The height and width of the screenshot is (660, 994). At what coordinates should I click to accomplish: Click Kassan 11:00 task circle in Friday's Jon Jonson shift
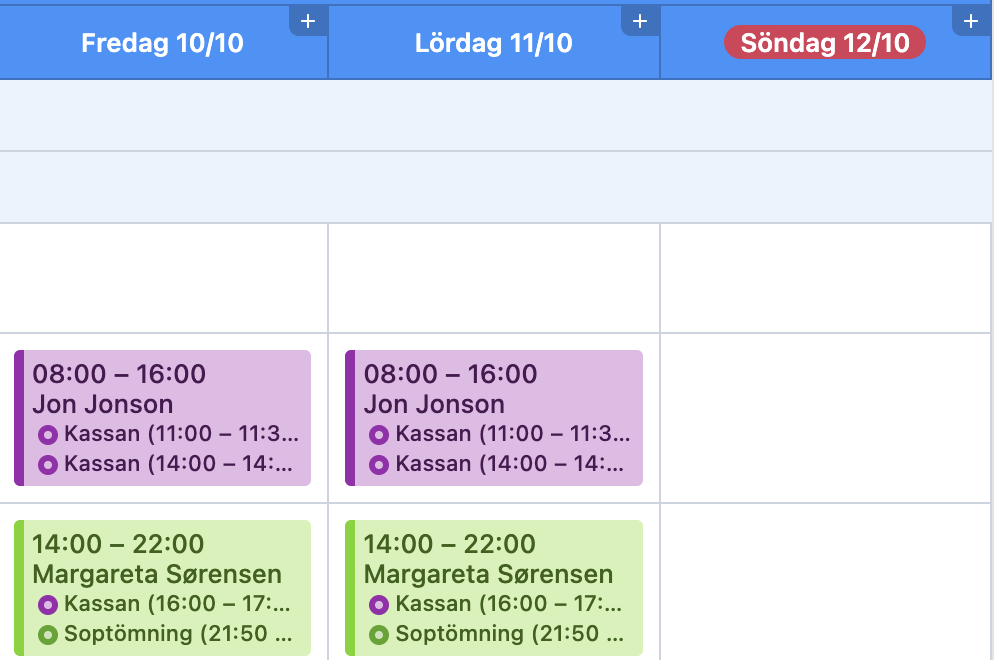pyautogui.click(x=48, y=435)
